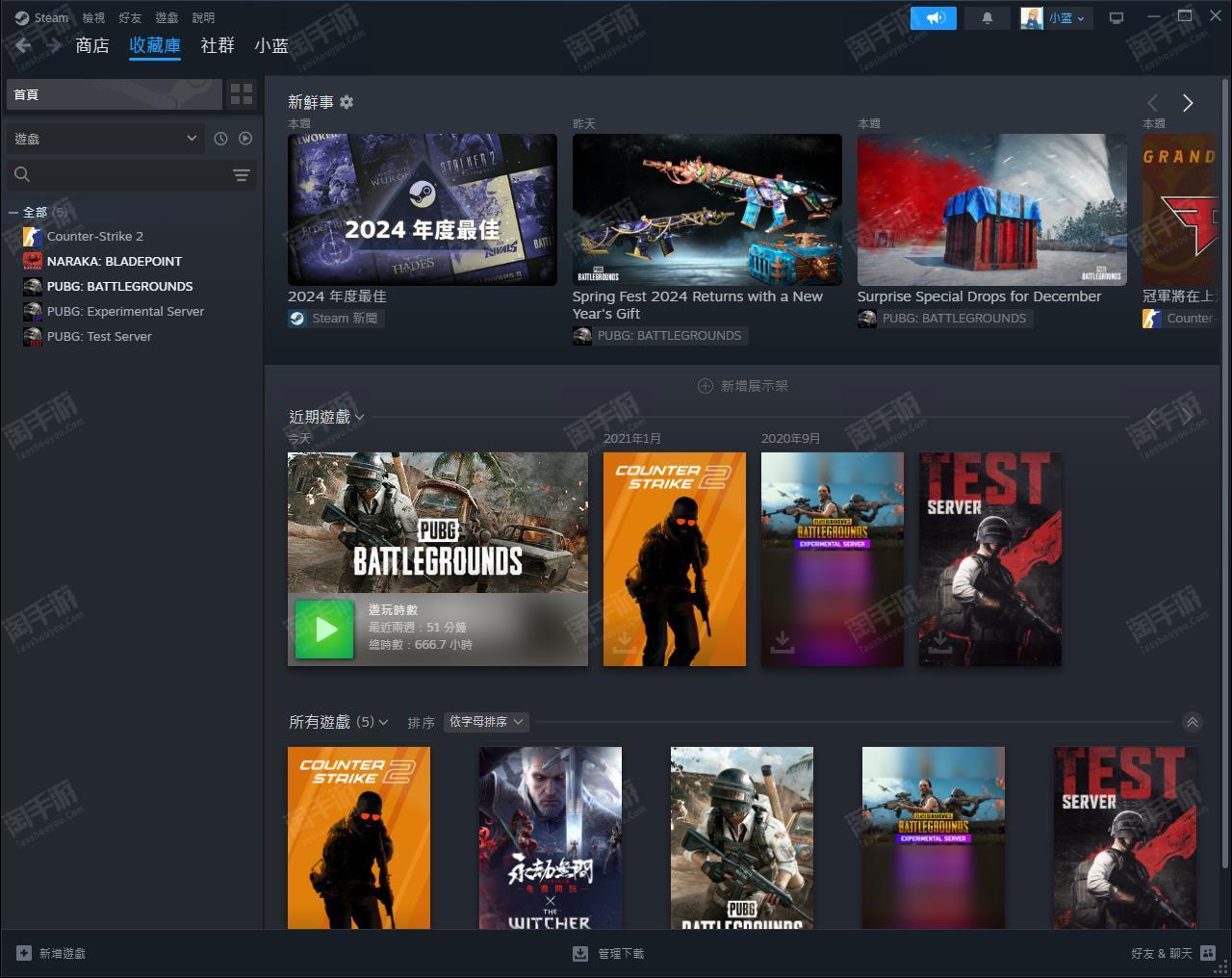Enter Big Picture mode via monitor icon

tap(1116, 18)
